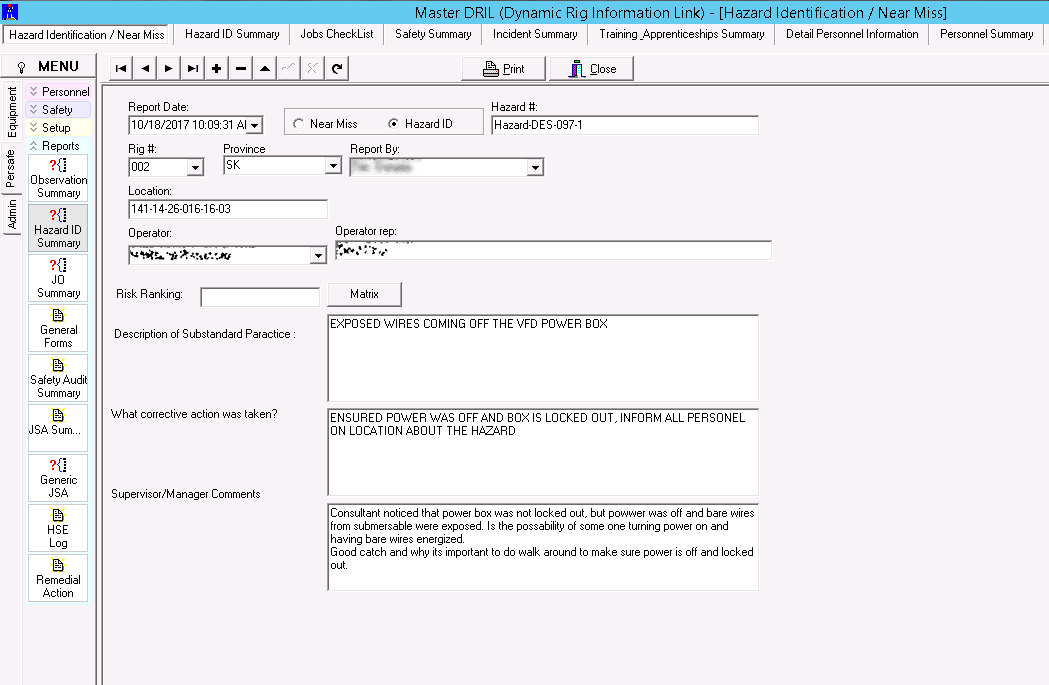Click the Risk Ranking input field
This screenshot has height=685, width=1049.
pos(260,297)
